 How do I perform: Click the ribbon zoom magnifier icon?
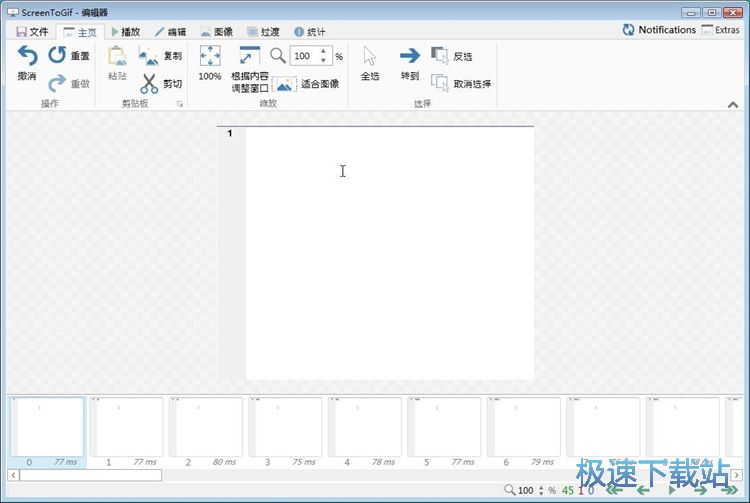click(x=277, y=56)
